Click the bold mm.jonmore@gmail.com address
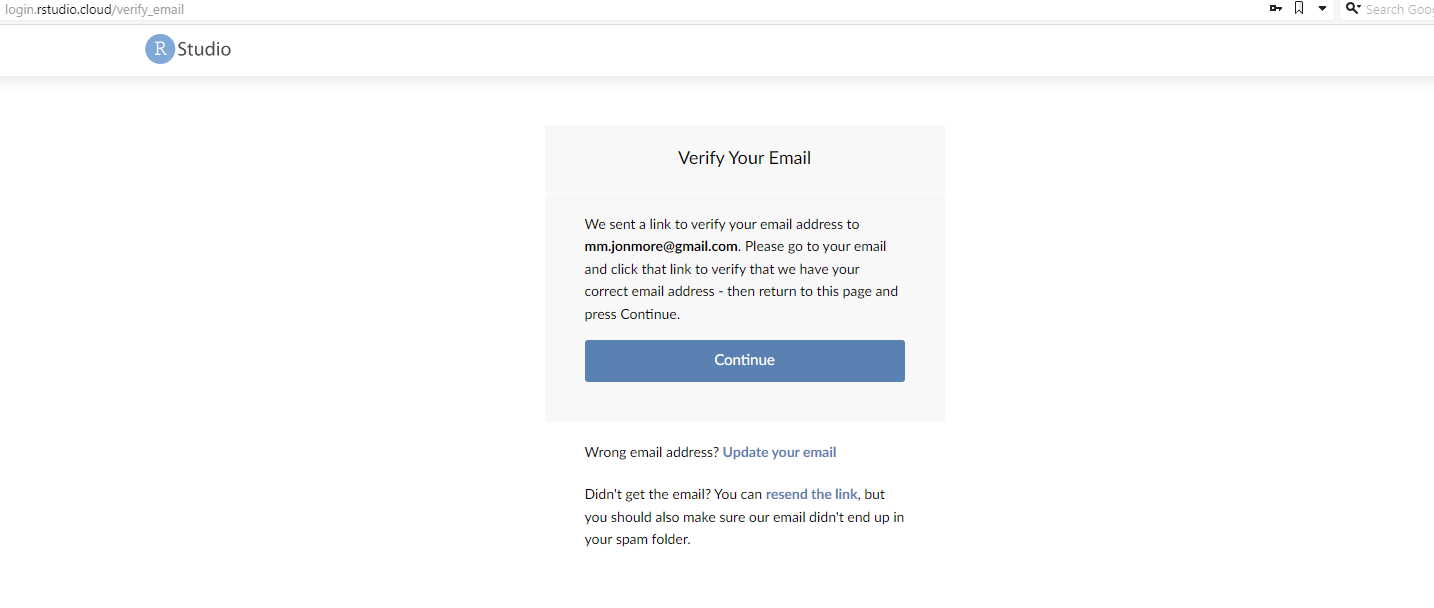The image size is (1434, 608). 661,246
